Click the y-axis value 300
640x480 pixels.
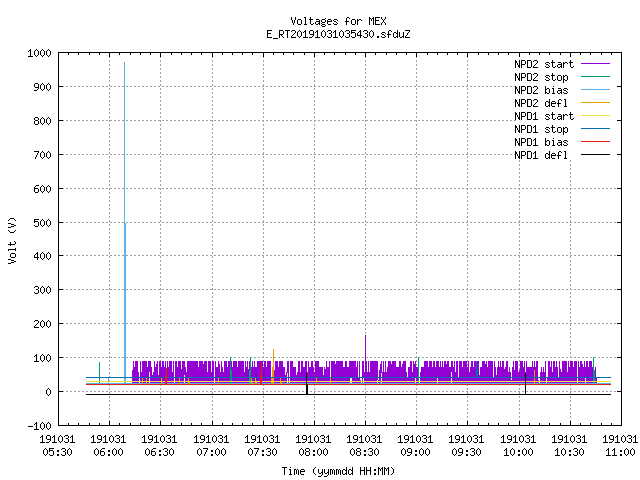click(x=42, y=290)
